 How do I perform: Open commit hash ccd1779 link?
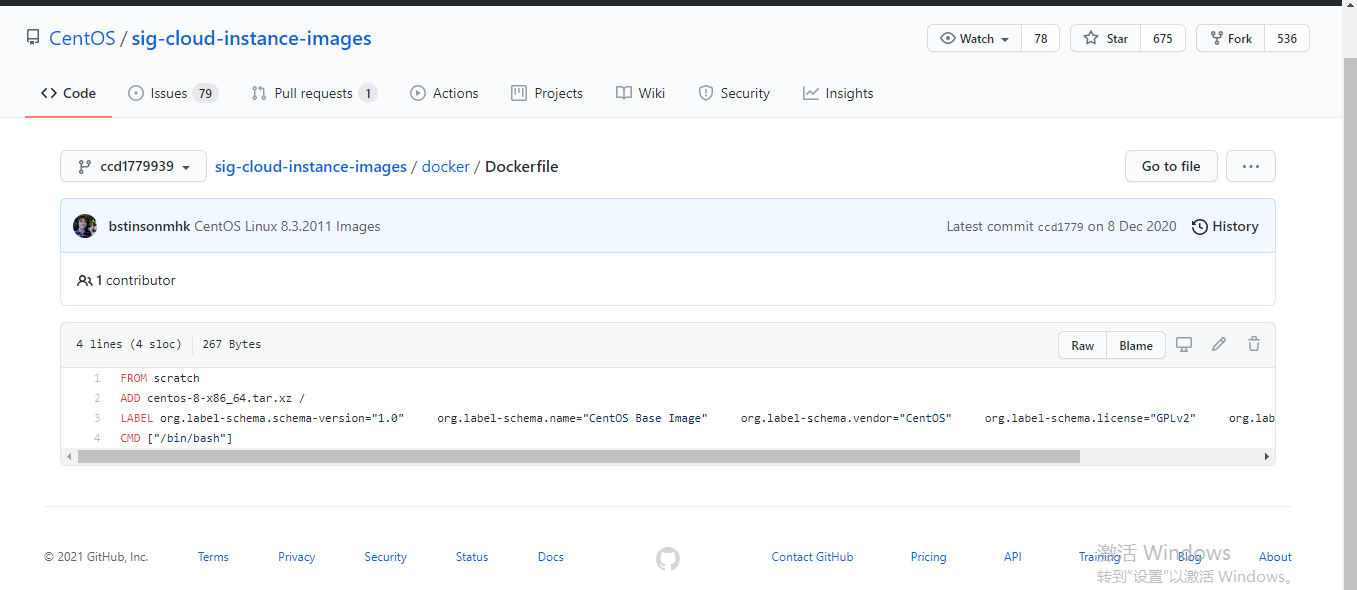pos(1060,227)
